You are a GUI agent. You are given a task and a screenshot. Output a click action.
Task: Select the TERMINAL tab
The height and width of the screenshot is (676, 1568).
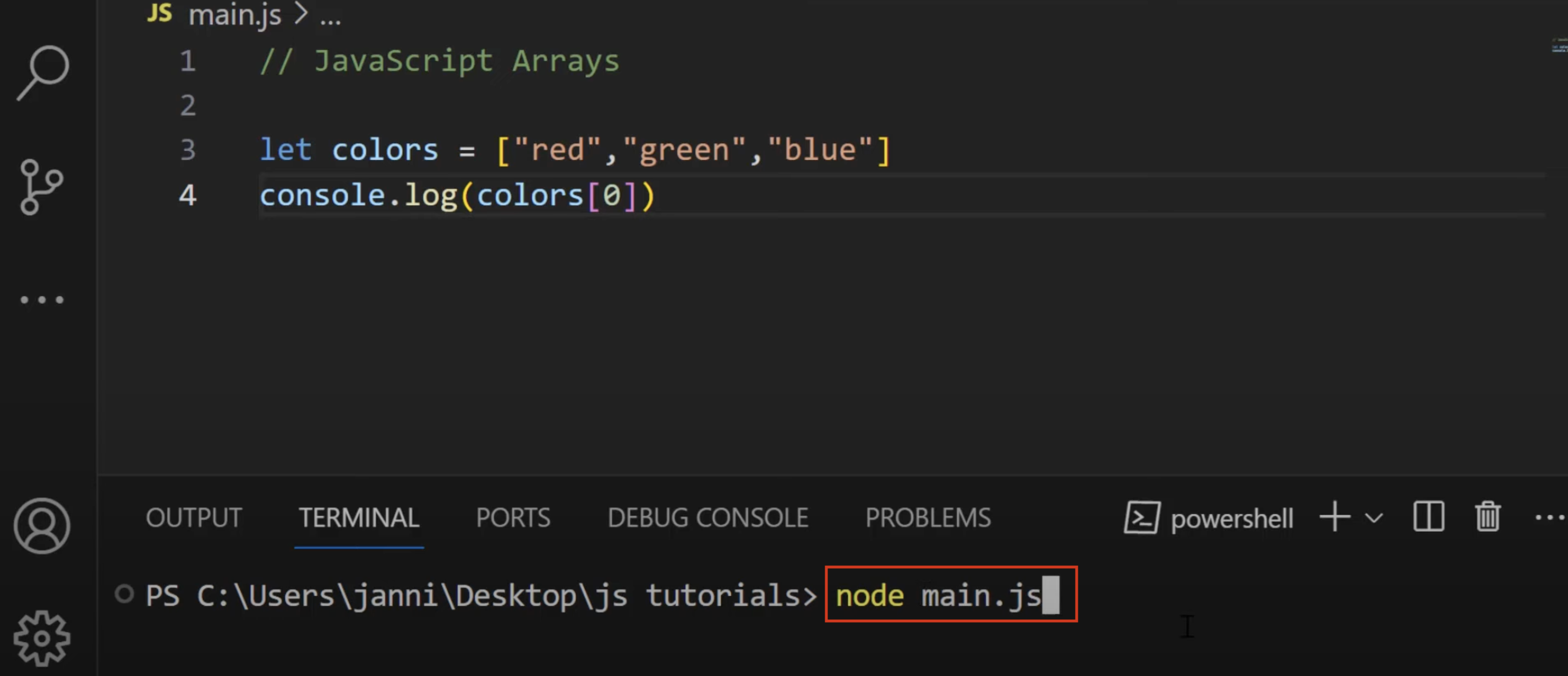click(359, 517)
